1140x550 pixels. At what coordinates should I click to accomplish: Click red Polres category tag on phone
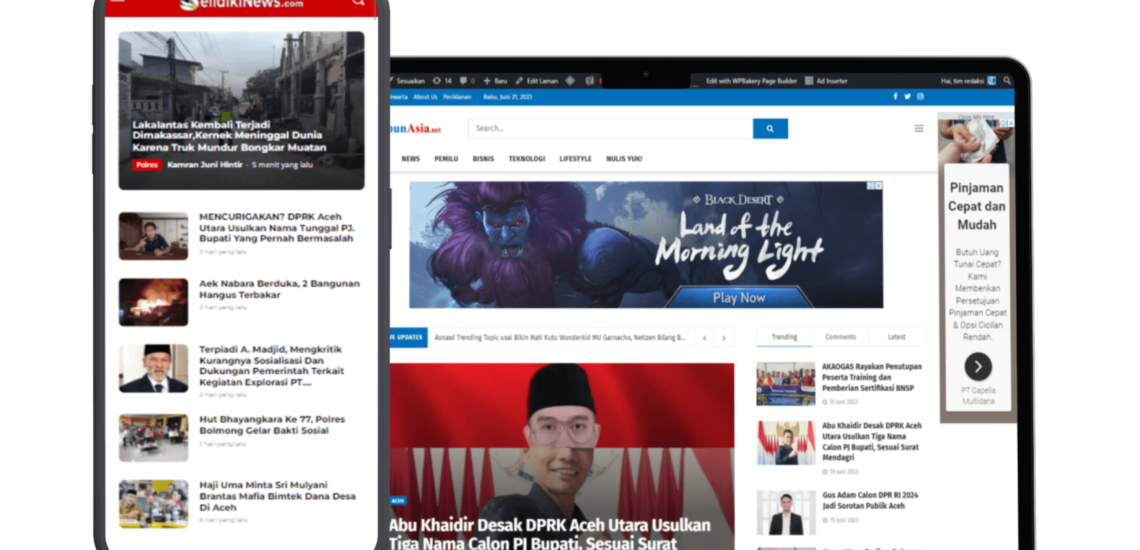[147, 165]
